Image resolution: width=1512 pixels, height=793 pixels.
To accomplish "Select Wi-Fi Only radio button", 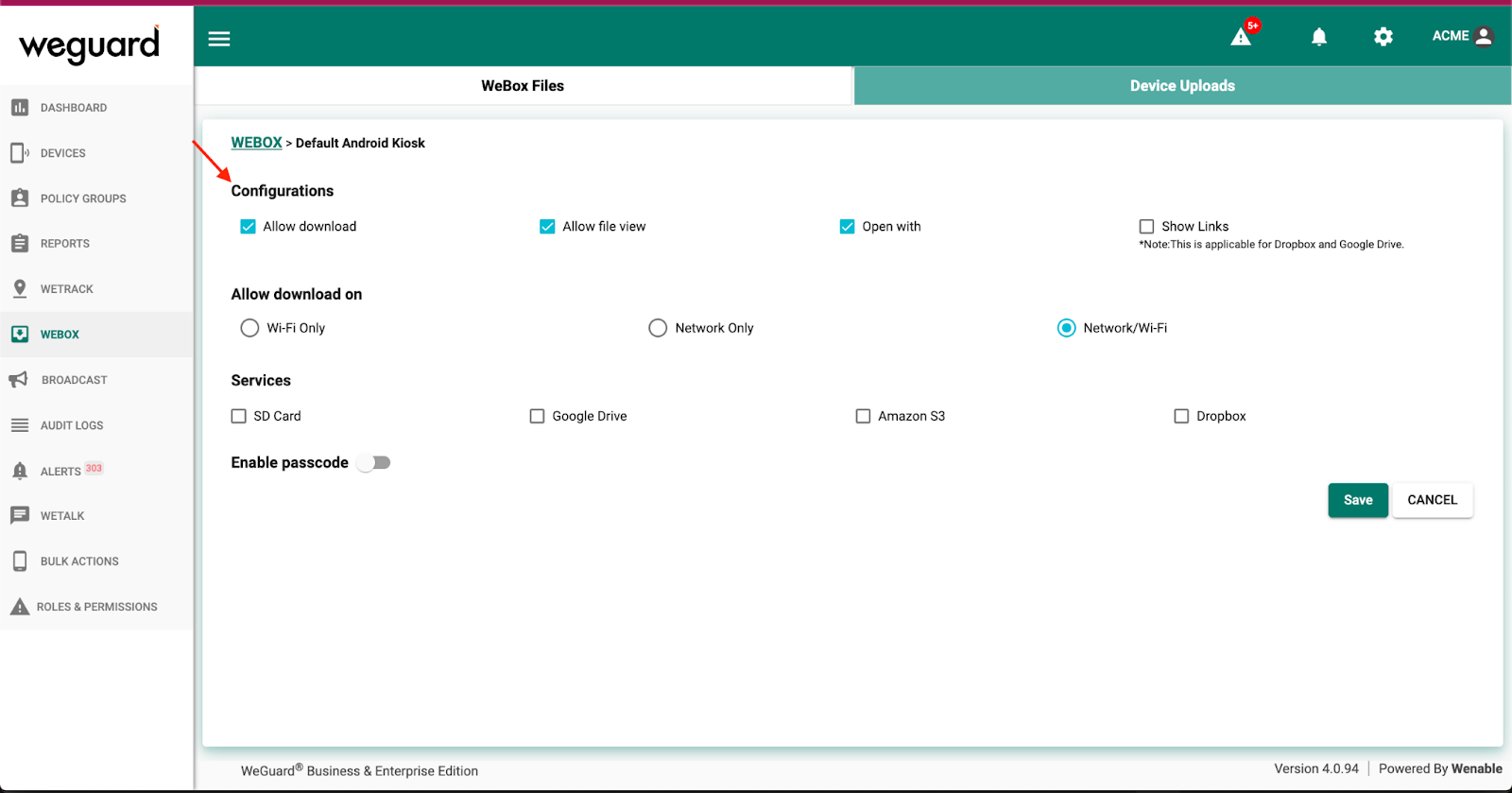I will tap(249, 328).
